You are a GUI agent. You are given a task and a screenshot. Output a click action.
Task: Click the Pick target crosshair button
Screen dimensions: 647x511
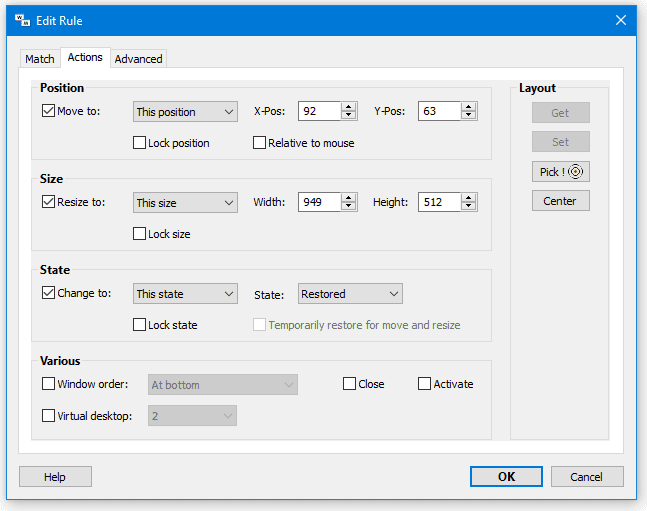tap(560, 172)
